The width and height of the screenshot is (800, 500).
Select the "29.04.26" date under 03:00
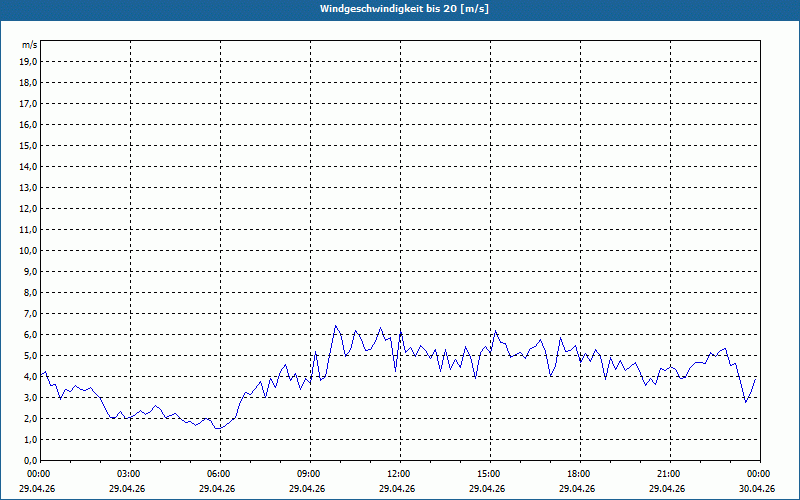(x=127, y=488)
